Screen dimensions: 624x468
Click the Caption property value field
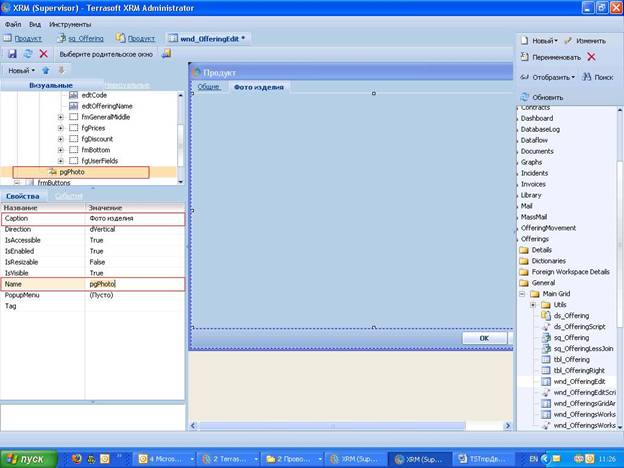(x=135, y=218)
